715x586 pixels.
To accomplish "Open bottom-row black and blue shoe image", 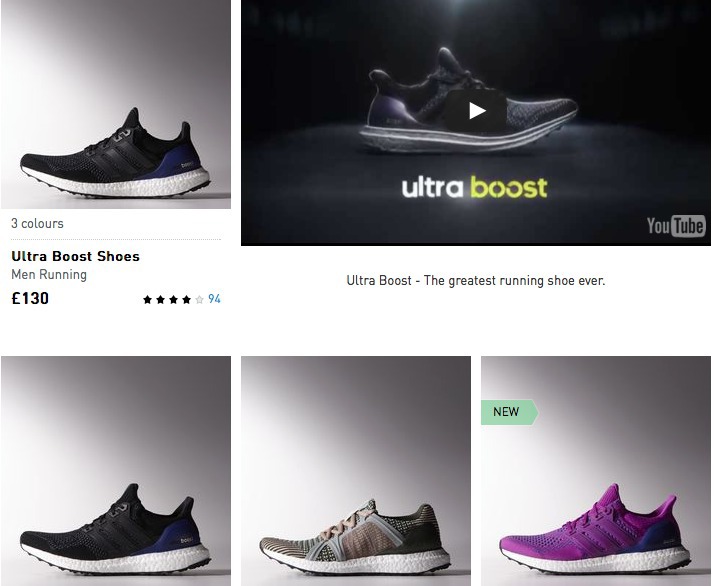I will click(x=116, y=471).
